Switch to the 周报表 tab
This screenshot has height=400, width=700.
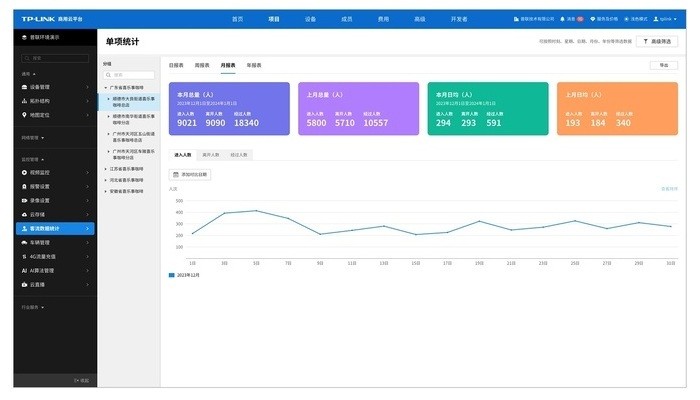click(x=202, y=64)
